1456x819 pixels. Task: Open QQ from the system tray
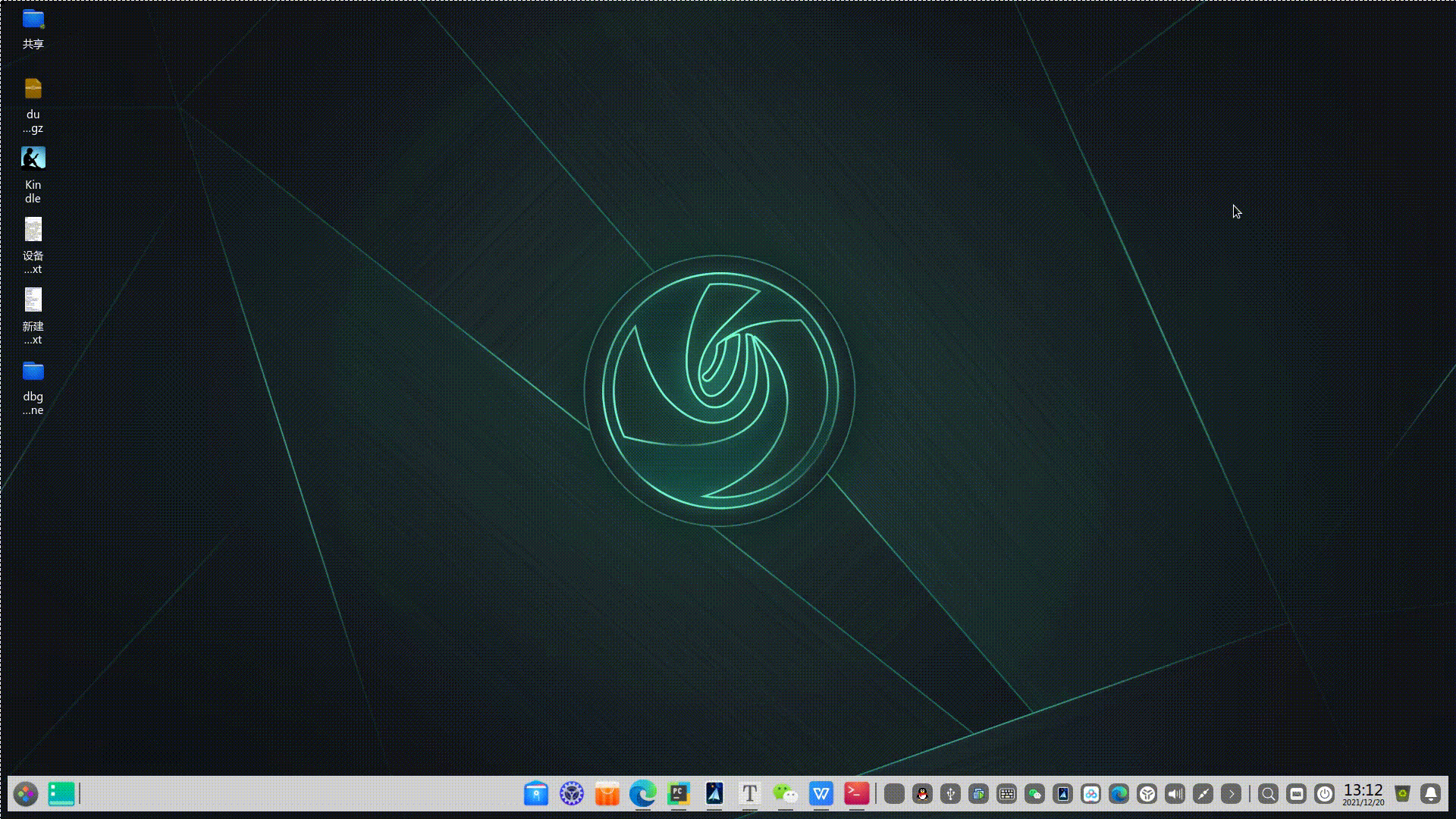point(922,795)
